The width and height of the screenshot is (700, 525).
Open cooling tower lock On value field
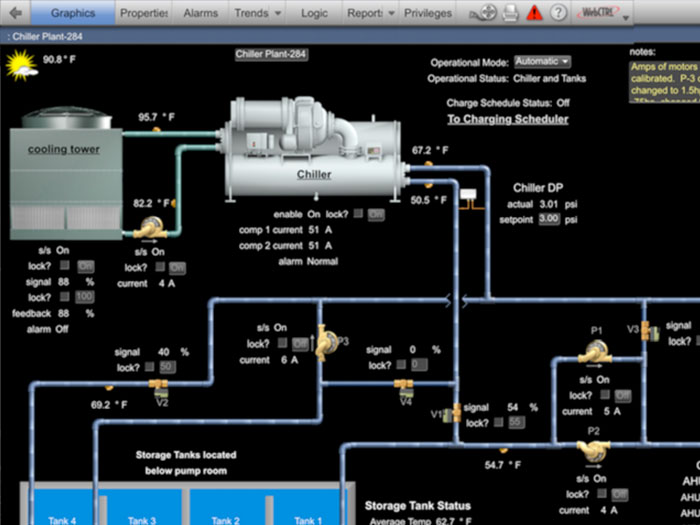[85, 267]
